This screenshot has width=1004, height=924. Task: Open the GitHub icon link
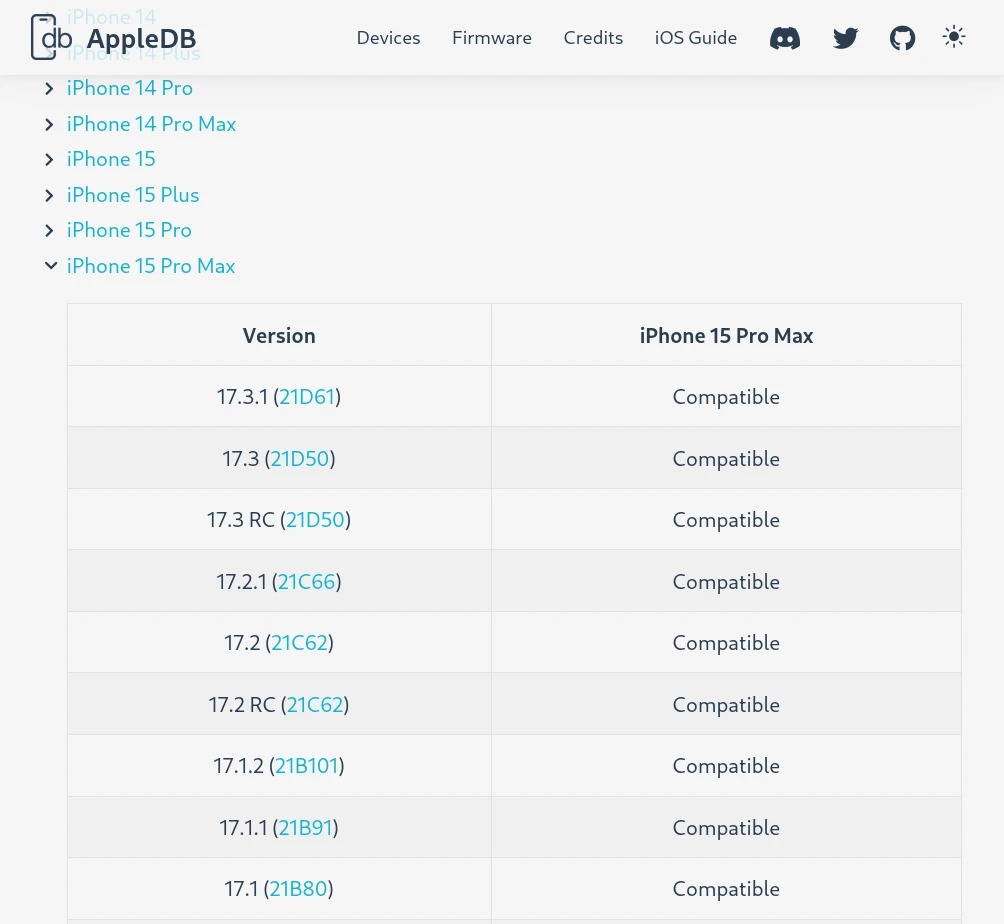(x=902, y=38)
